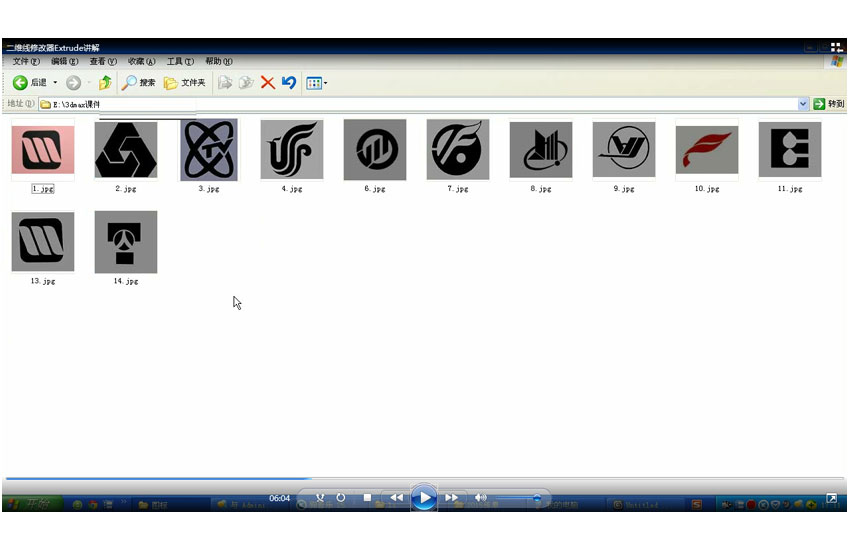The image size is (850, 550).
Task: Click the green Back arrow button
Action: click(20, 82)
